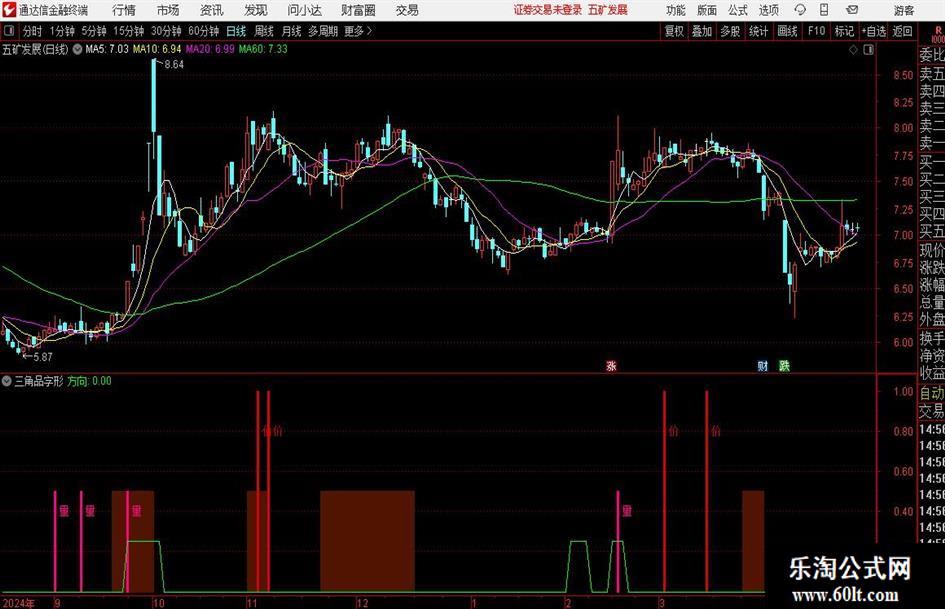Image resolution: width=945 pixels, height=609 pixels.
Task: Switch to 60分钟 chart period
Action: [204, 31]
